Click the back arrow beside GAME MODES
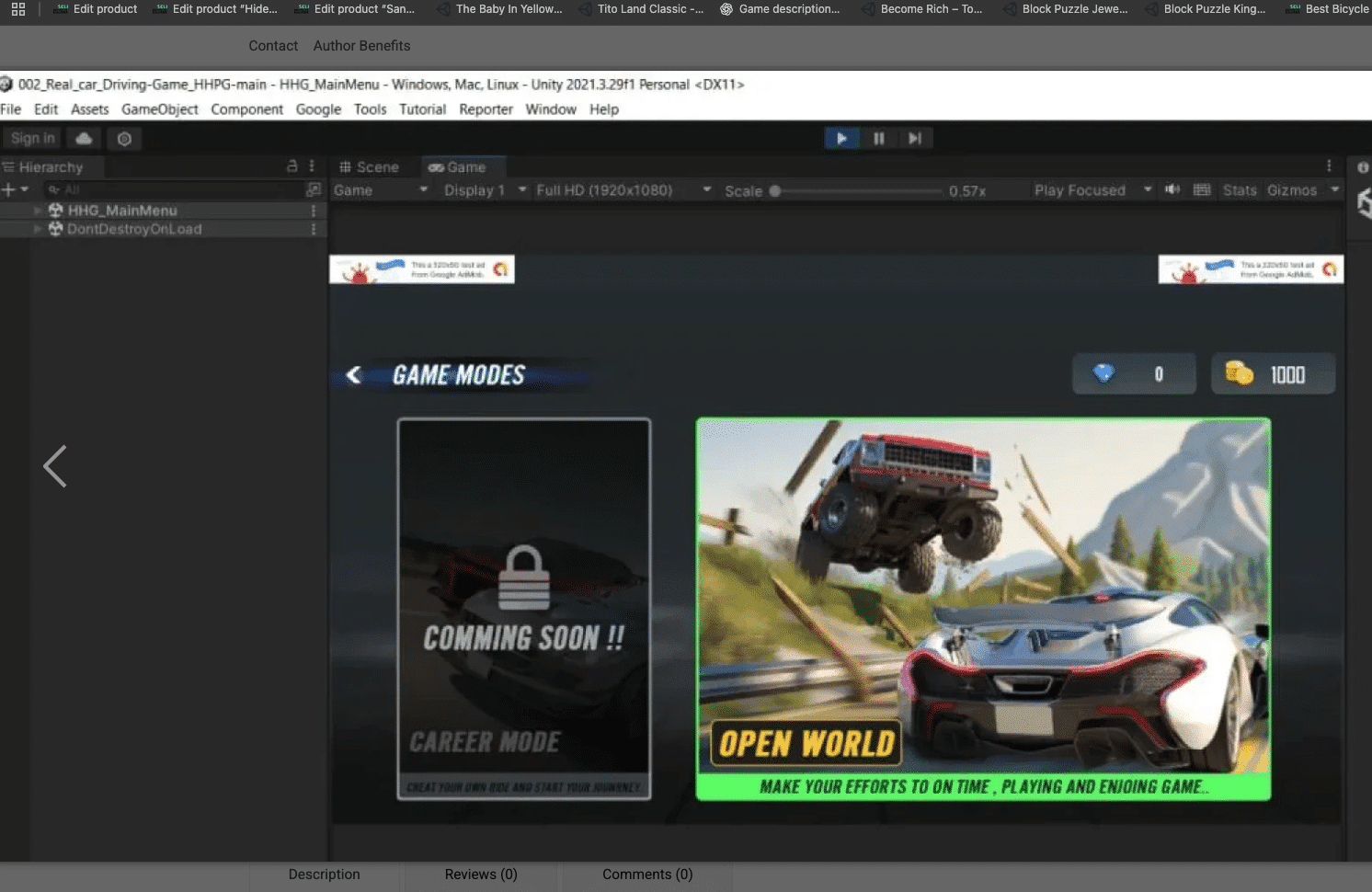Screen dimensions: 1372x892 (x=353, y=375)
